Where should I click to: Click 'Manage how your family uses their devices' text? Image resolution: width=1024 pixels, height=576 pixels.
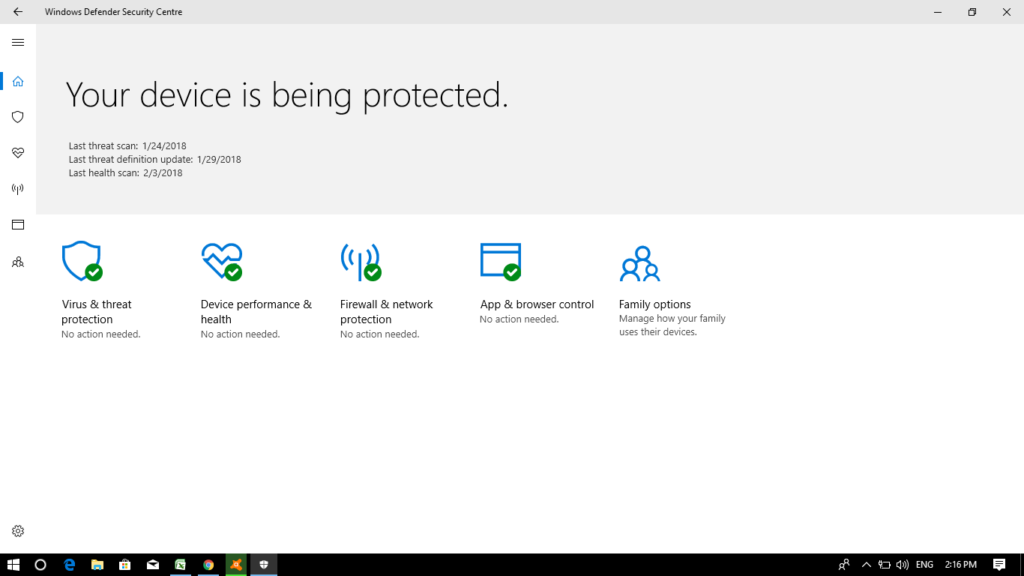(672, 325)
